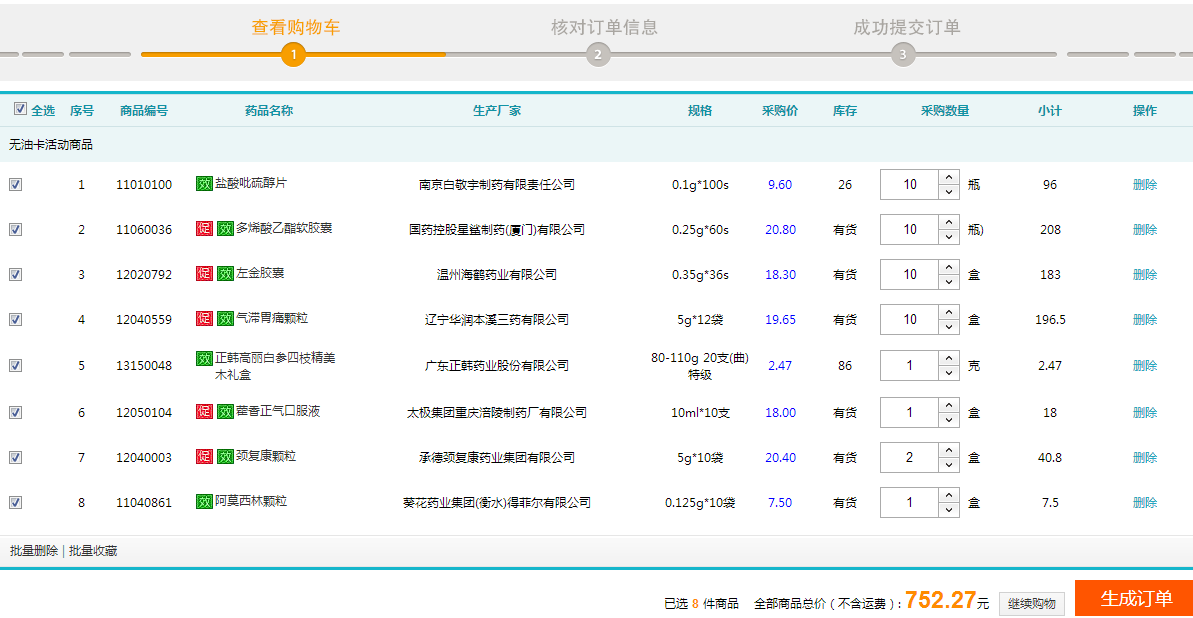Delete item 8 阿莫西林颗粒 via 删除

click(x=1144, y=502)
